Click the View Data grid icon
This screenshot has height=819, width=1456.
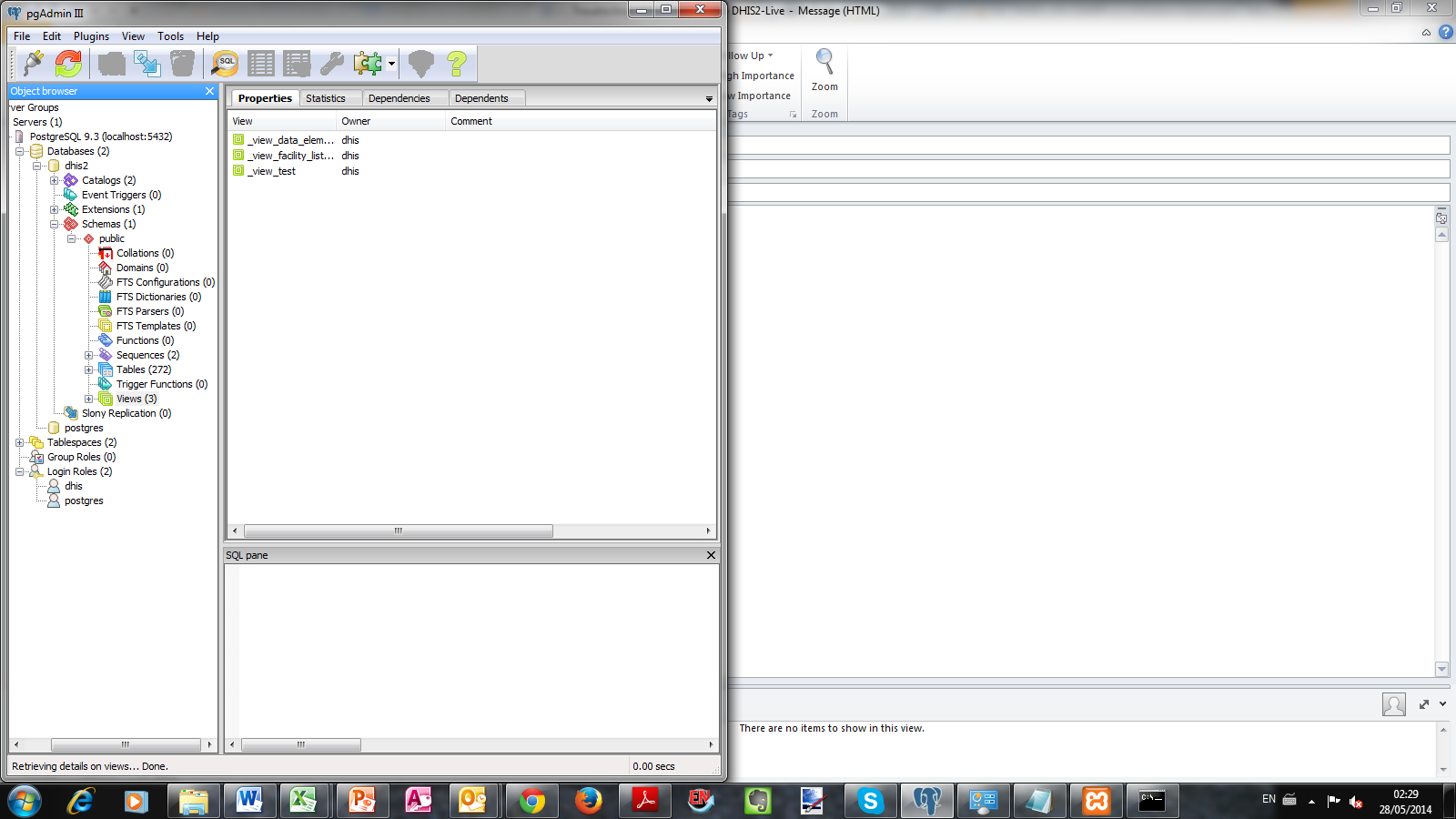261,64
